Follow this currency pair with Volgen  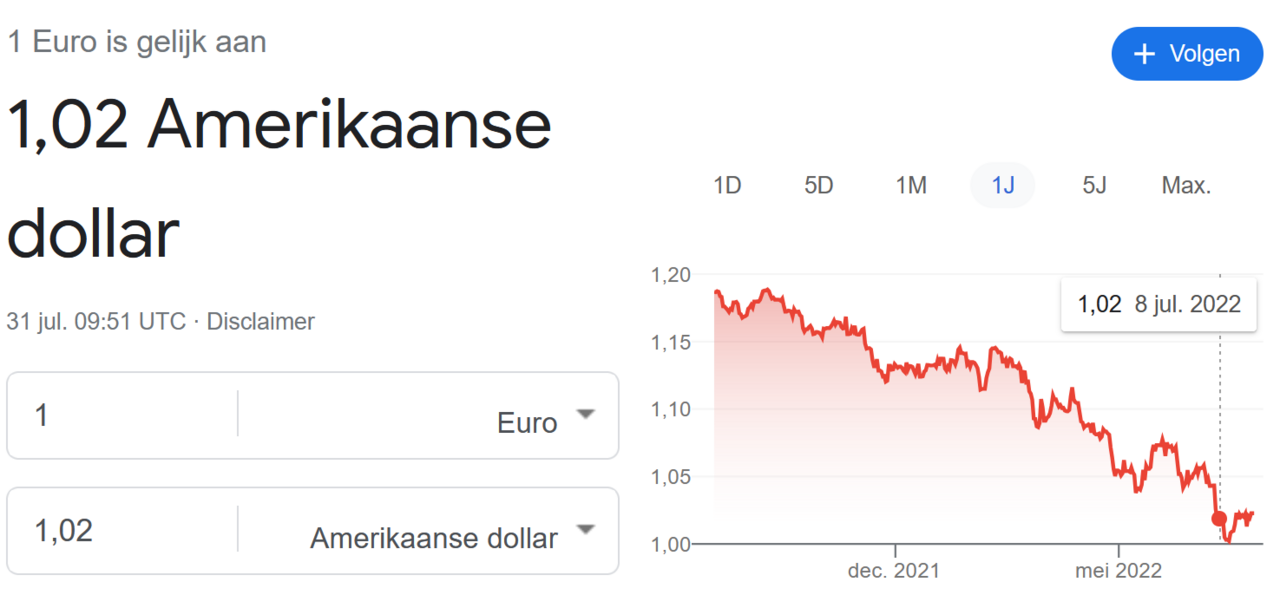(x=1187, y=54)
